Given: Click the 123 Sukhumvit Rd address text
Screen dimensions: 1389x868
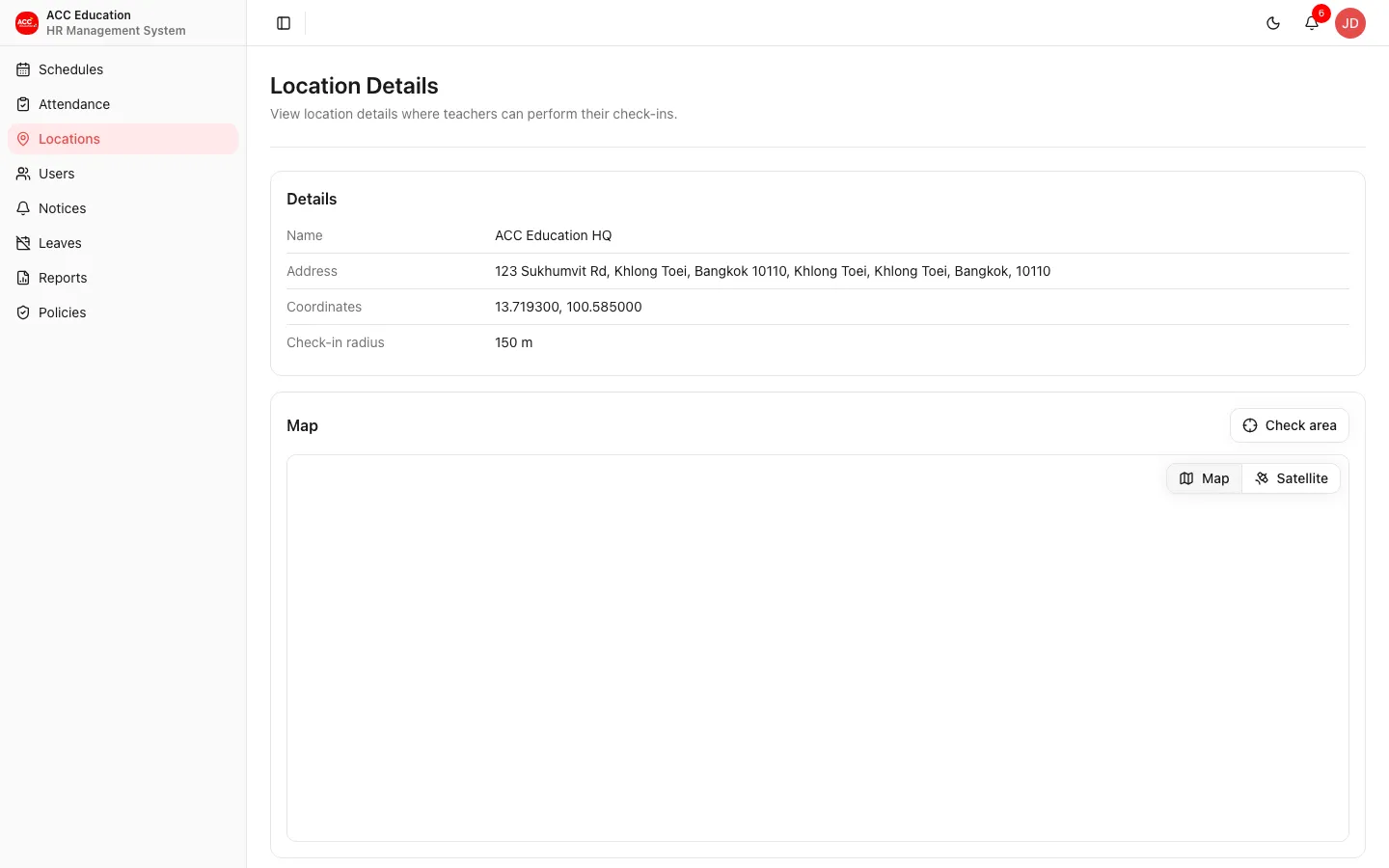Looking at the screenshot, I should (773, 271).
